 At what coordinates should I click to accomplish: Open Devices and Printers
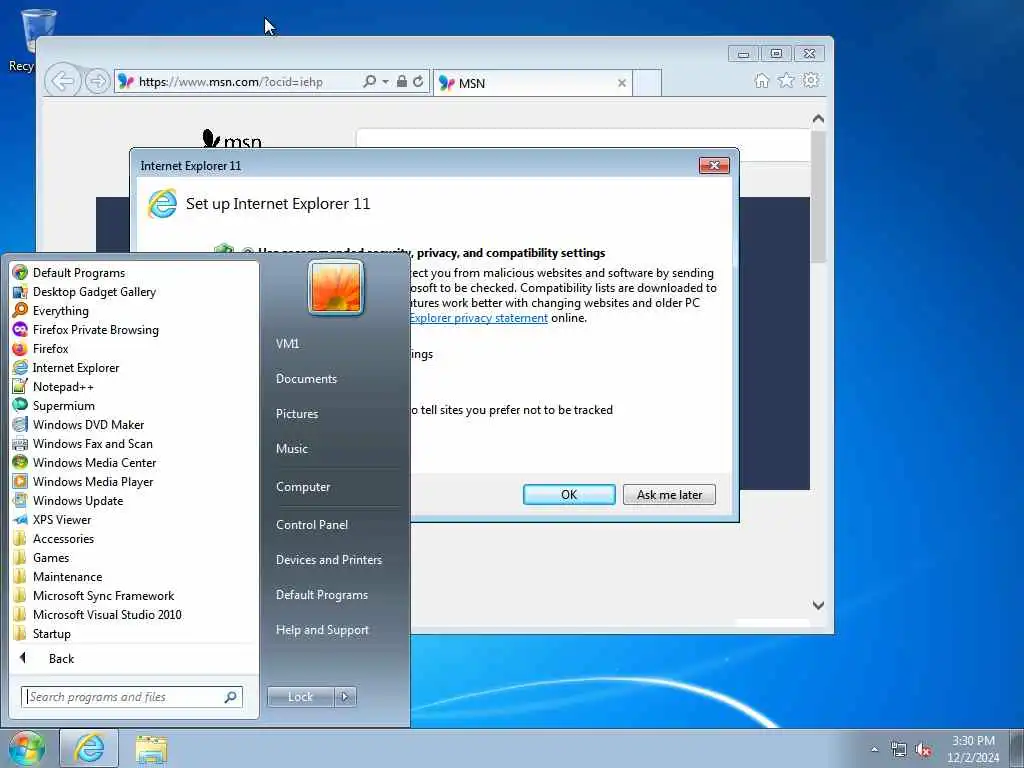[x=328, y=560]
